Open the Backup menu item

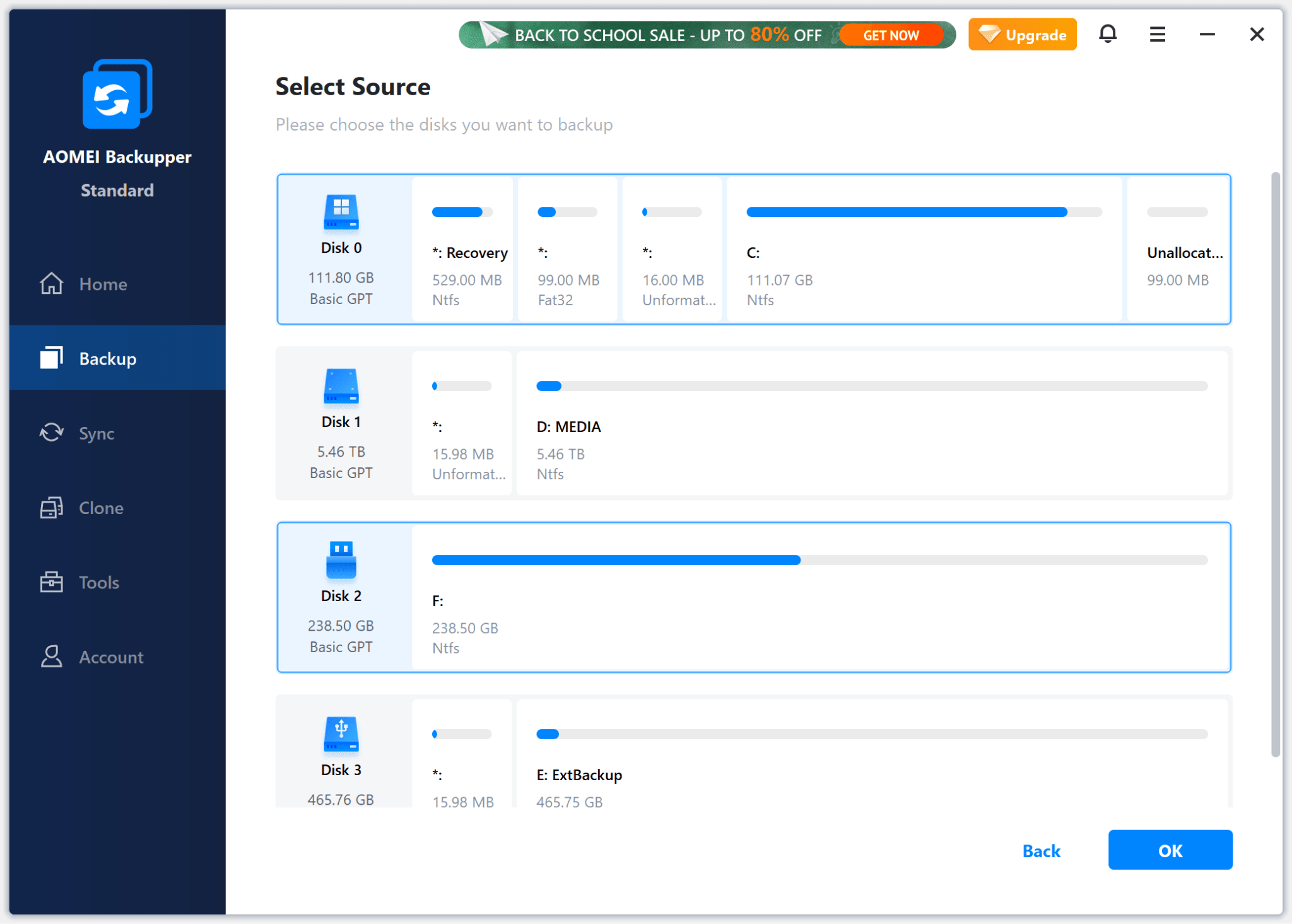(117, 358)
